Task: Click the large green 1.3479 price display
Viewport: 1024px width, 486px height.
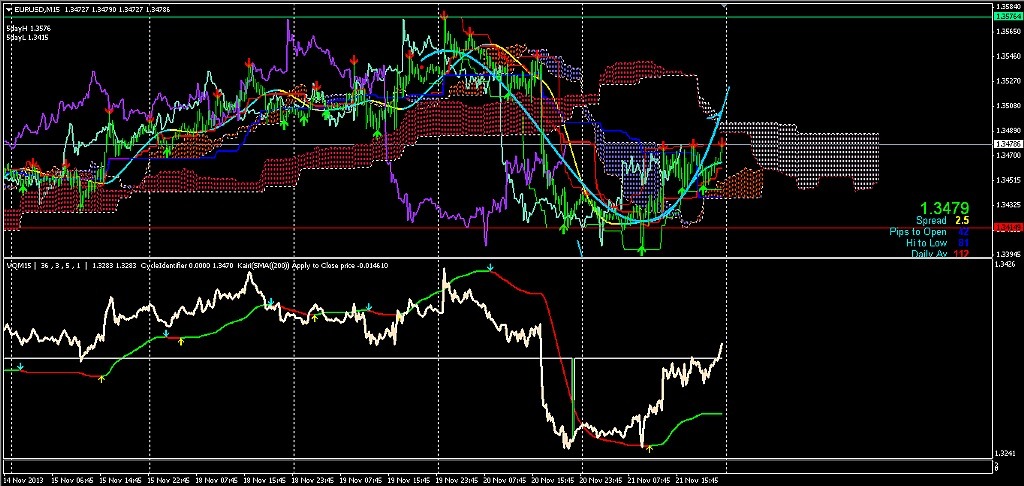Action: pos(944,208)
